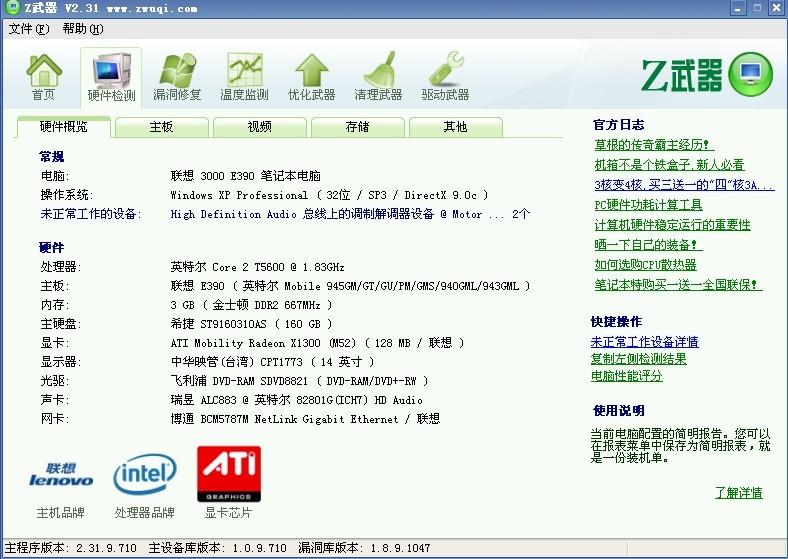Click 主设备库版本 1.0.9.710 in status bar
Viewport: 788px width, 559px height.
218,548
